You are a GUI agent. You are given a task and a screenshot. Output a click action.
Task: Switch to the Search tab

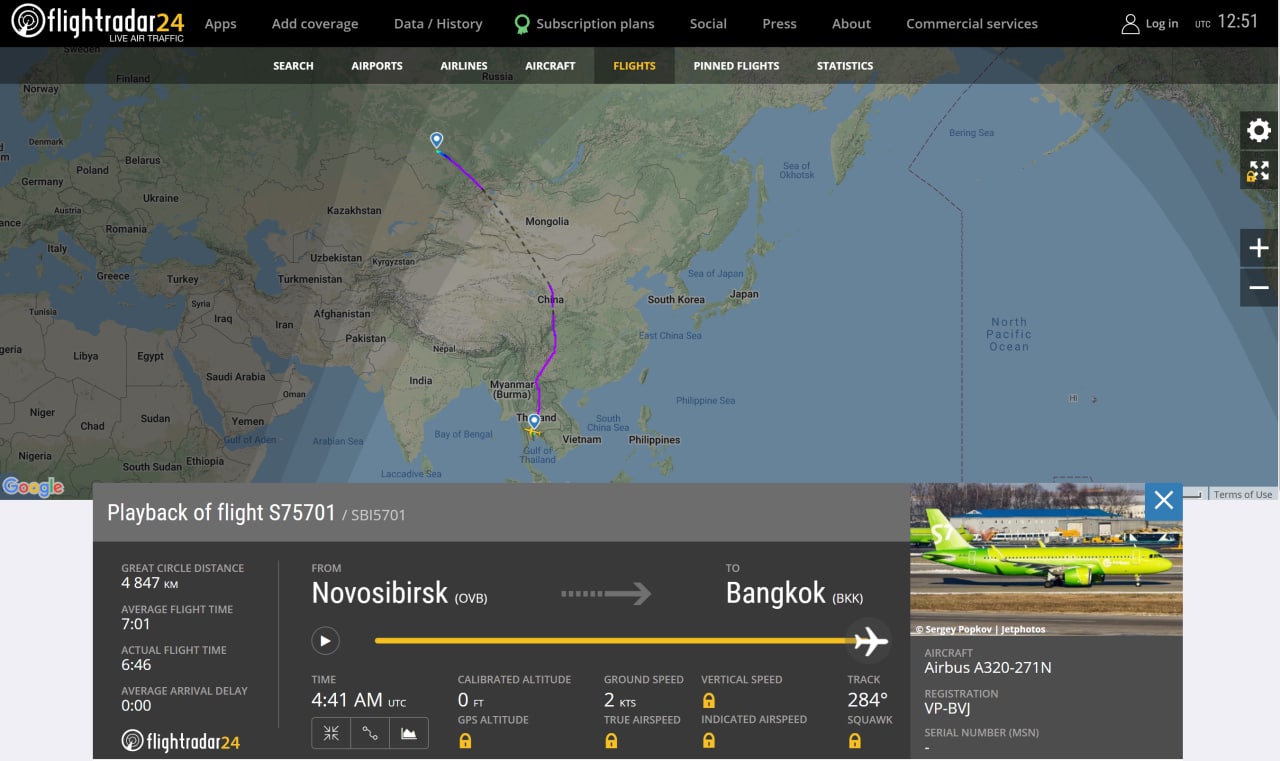(293, 66)
